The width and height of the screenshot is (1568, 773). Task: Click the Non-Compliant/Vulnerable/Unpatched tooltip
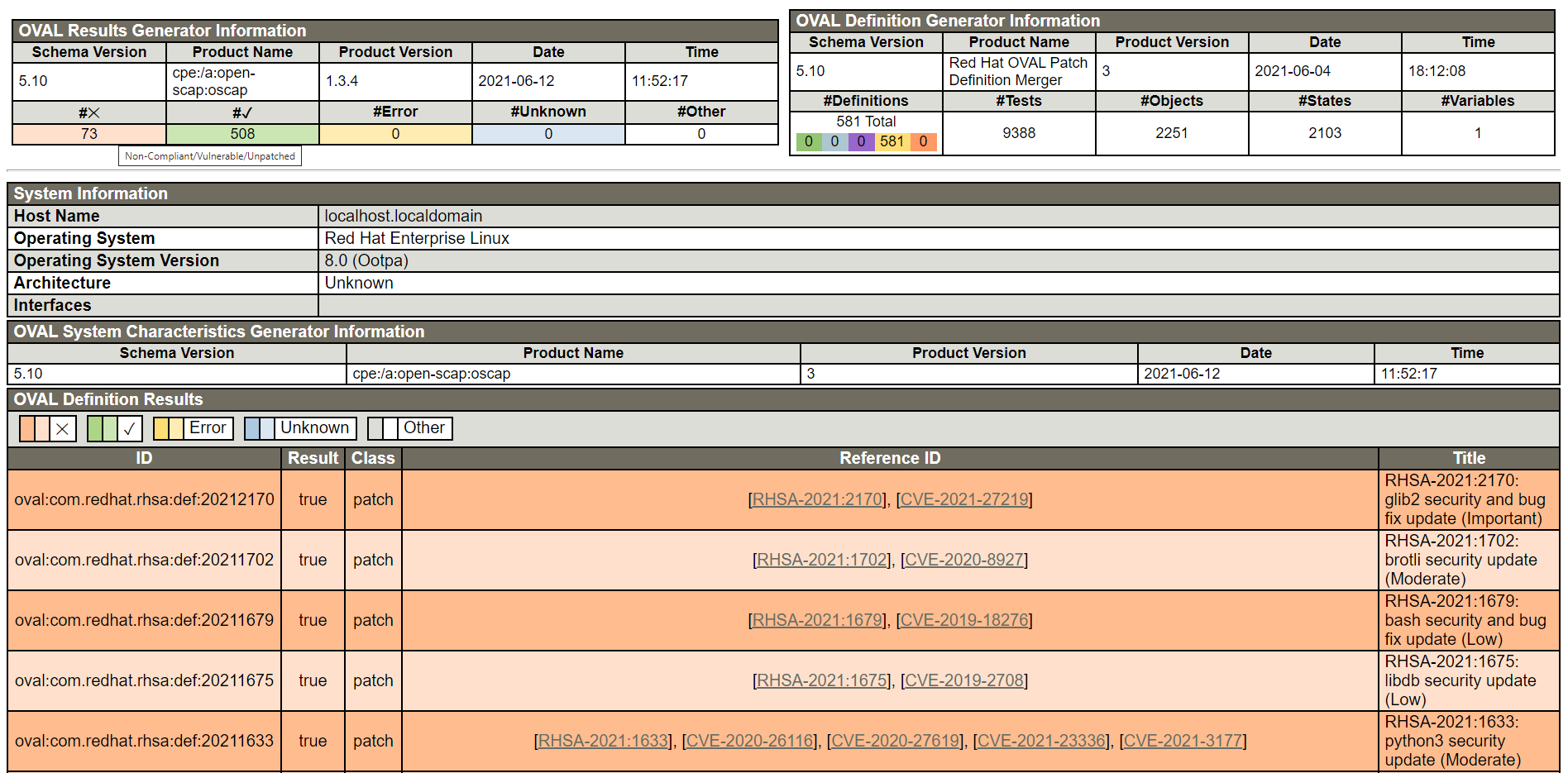tap(210, 156)
